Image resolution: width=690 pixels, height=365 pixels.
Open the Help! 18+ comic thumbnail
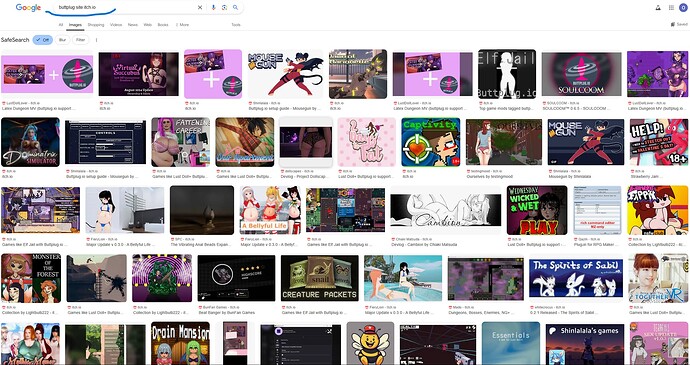pyautogui.click(x=658, y=142)
